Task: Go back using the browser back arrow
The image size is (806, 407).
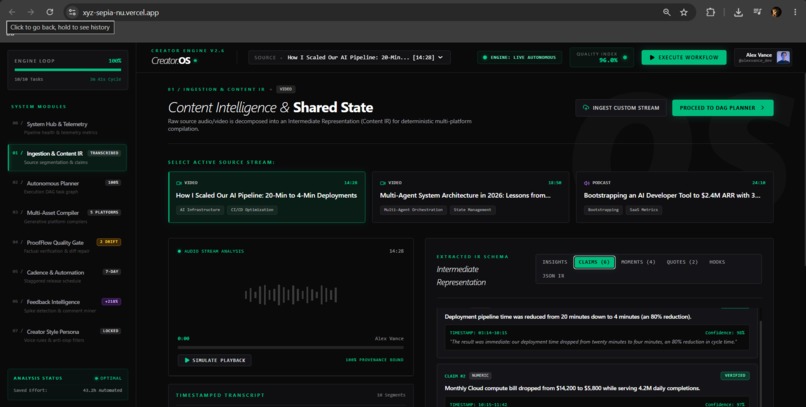Action: coord(12,12)
